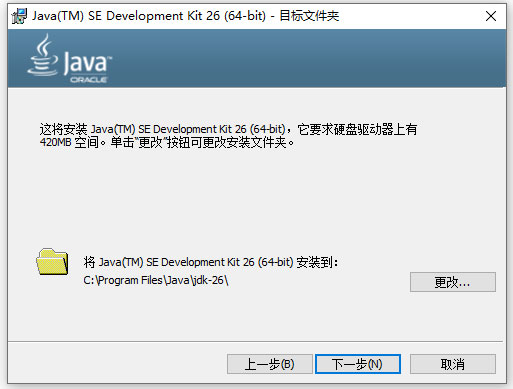513x389 pixels.
Task: Click the yellow folder icon
Action: tap(52, 262)
